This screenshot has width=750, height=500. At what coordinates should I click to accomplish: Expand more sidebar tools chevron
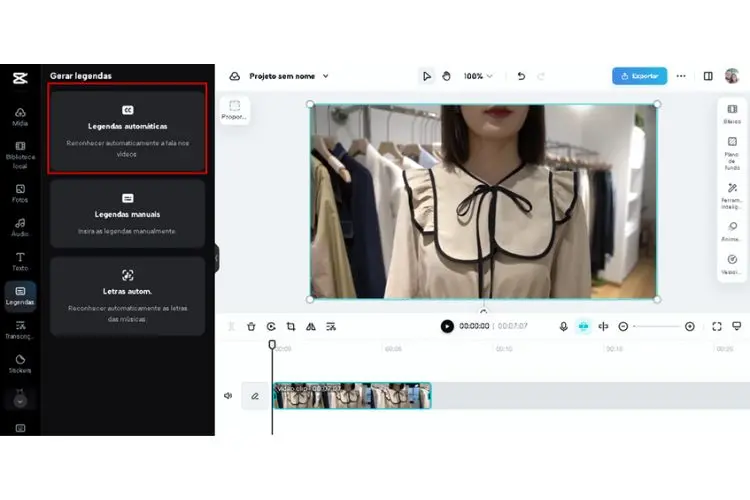[x=20, y=400]
